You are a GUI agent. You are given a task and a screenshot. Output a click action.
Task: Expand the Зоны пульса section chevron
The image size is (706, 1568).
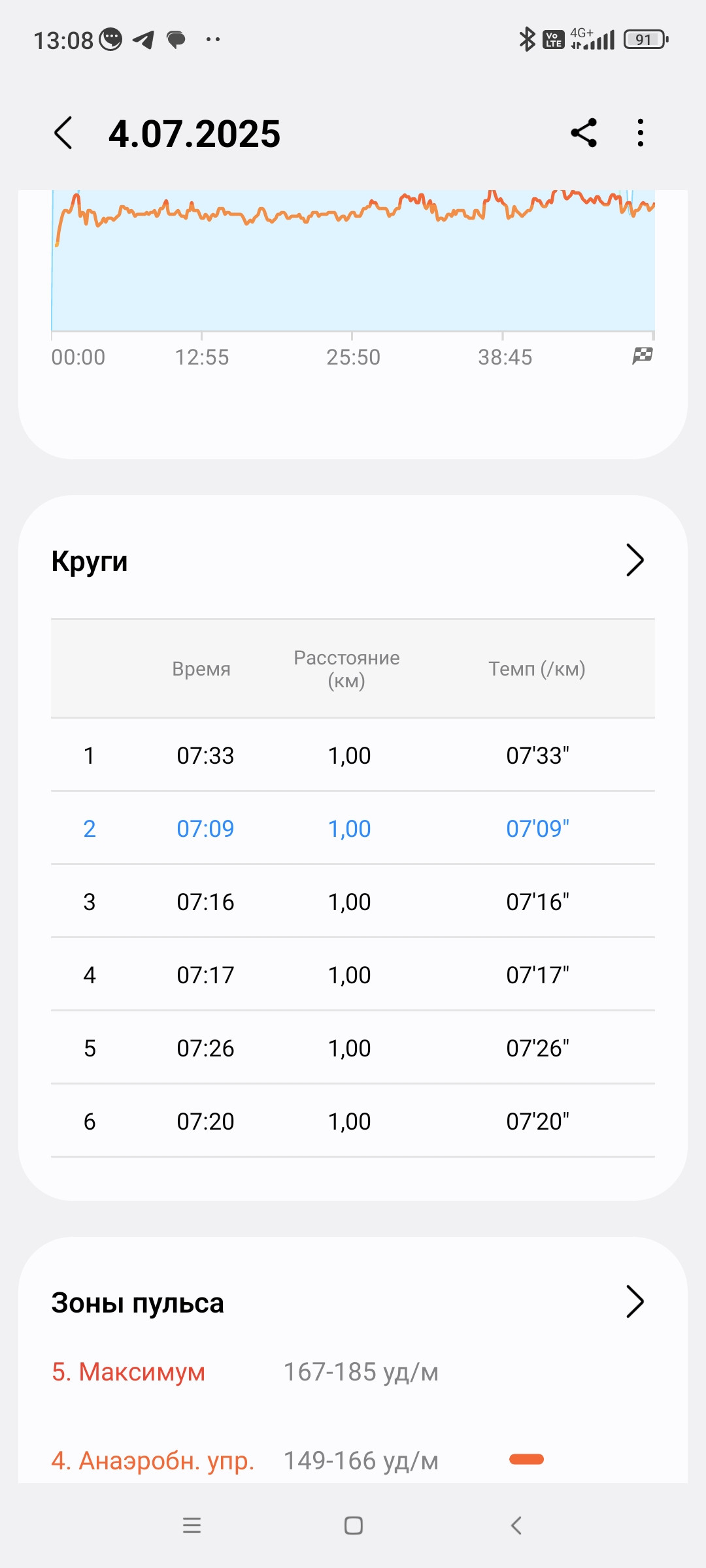[x=635, y=1301]
